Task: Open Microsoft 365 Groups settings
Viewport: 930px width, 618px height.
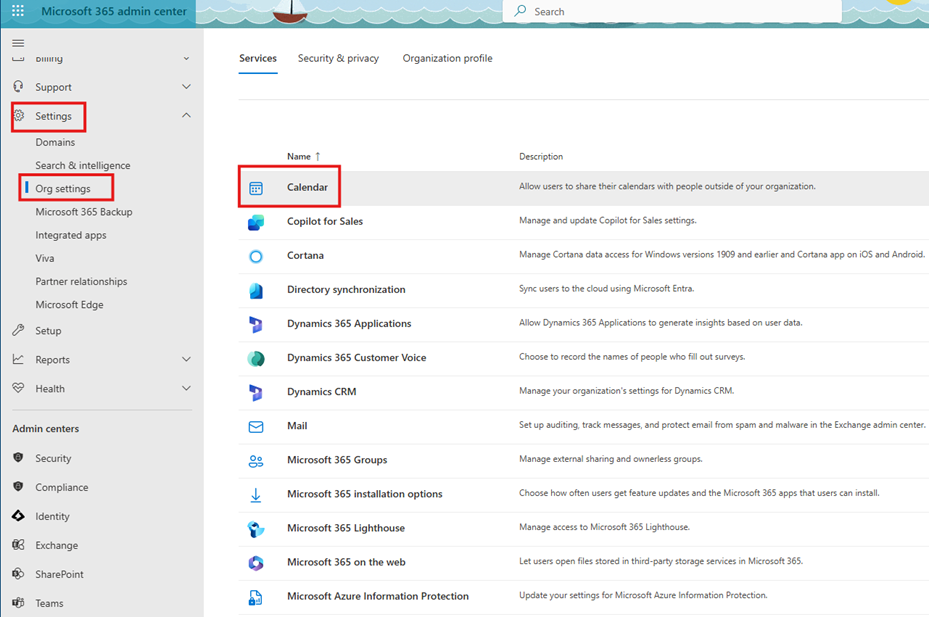Action: 337,460
